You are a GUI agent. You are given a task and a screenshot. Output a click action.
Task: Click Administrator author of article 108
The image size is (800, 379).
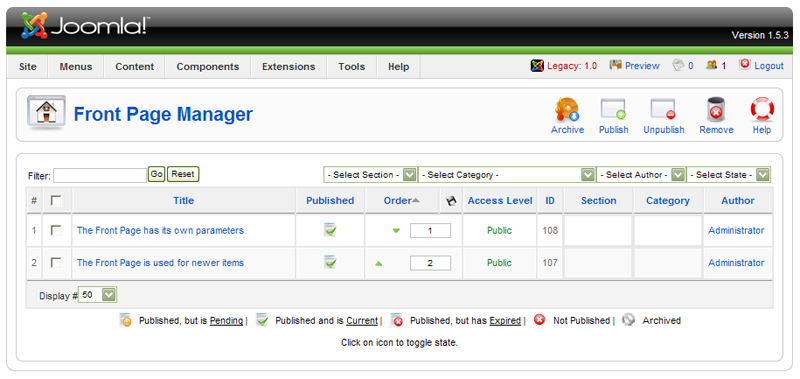point(736,231)
